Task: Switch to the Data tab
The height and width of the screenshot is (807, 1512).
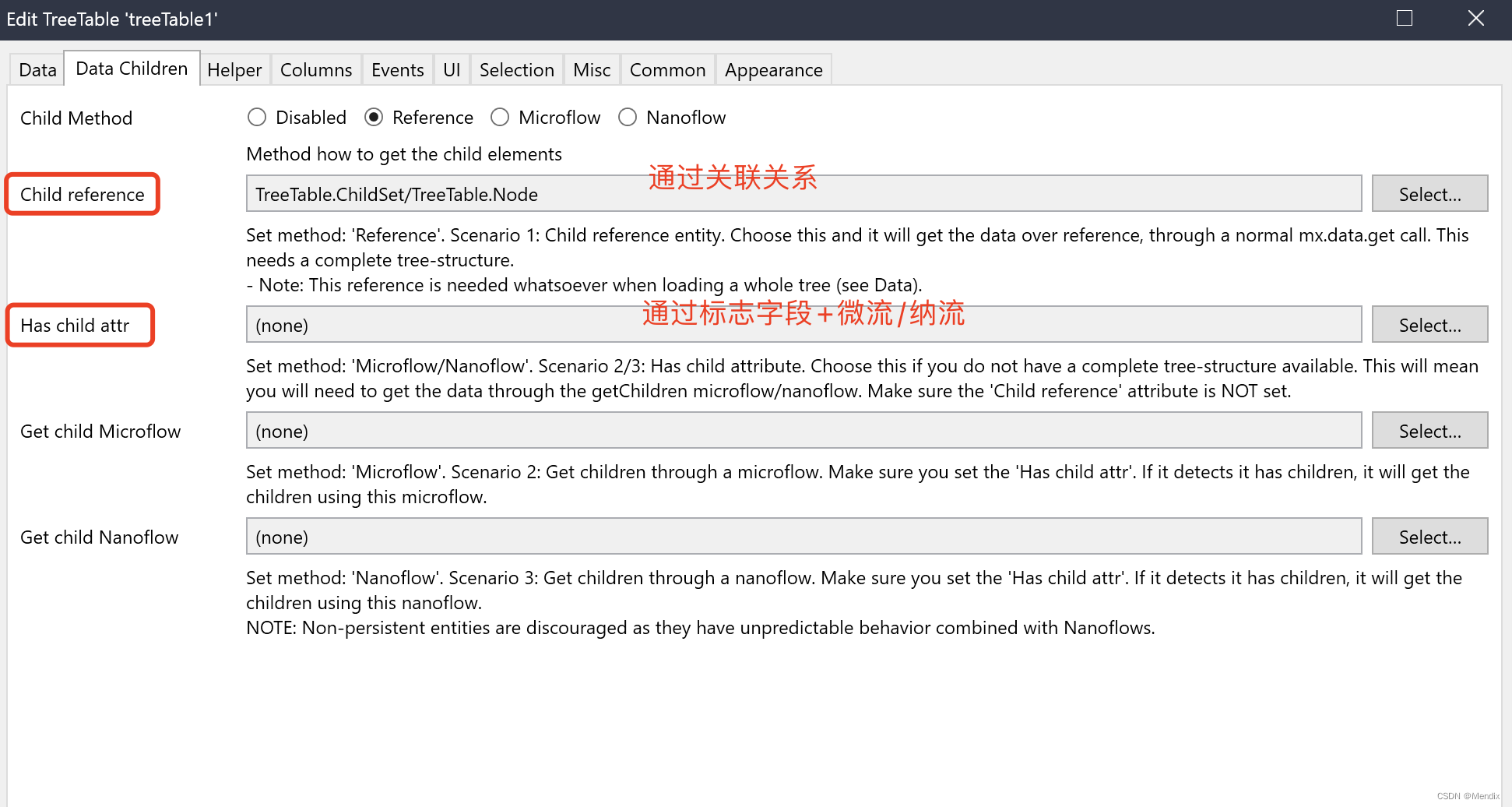Action: [37, 70]
